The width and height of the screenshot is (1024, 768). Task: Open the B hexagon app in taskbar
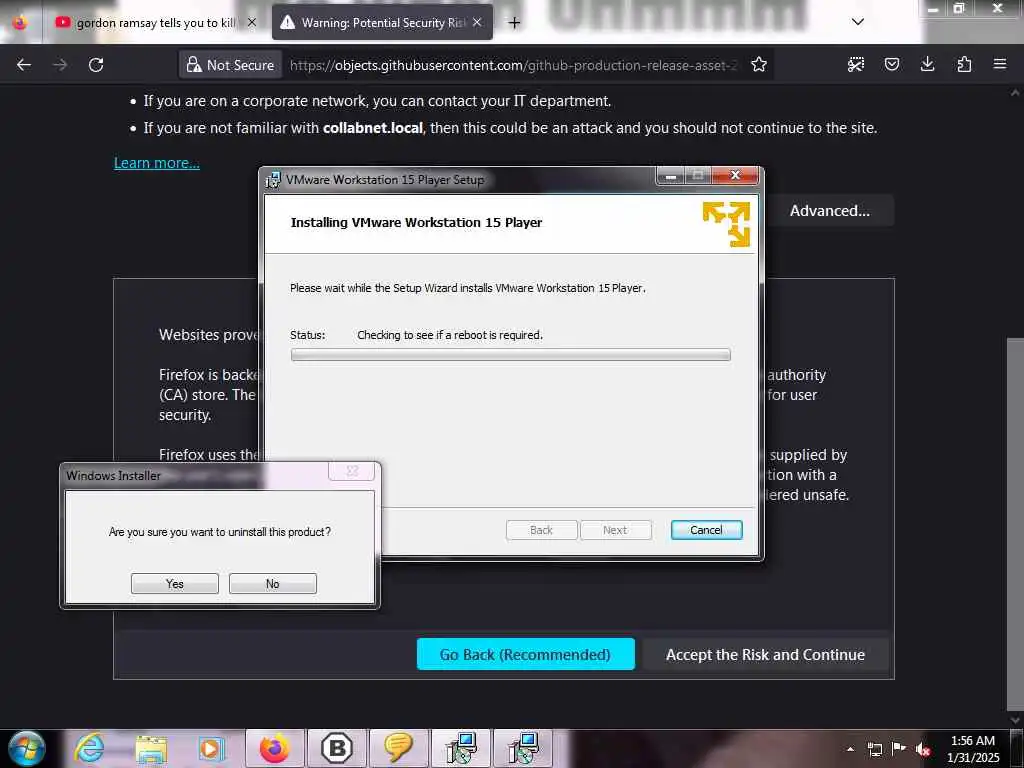coord(337,748)
